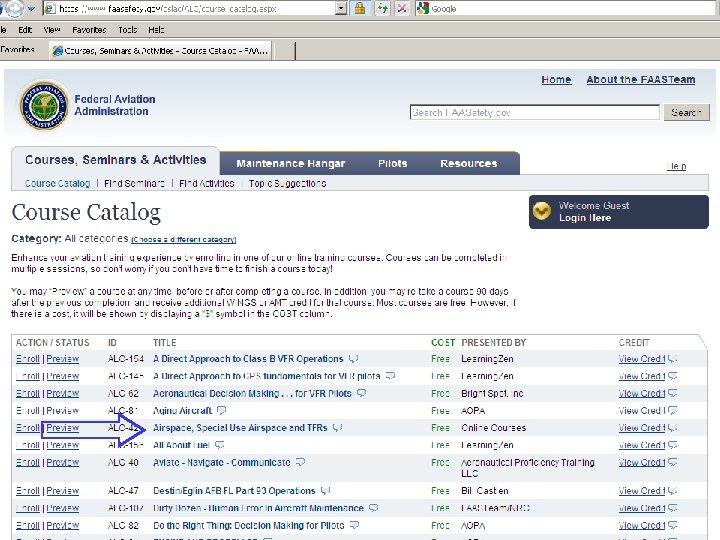The width and height of the screenshot is (720, 540).
Task: Open the Favorites bar button
Action: click(17, 50)
